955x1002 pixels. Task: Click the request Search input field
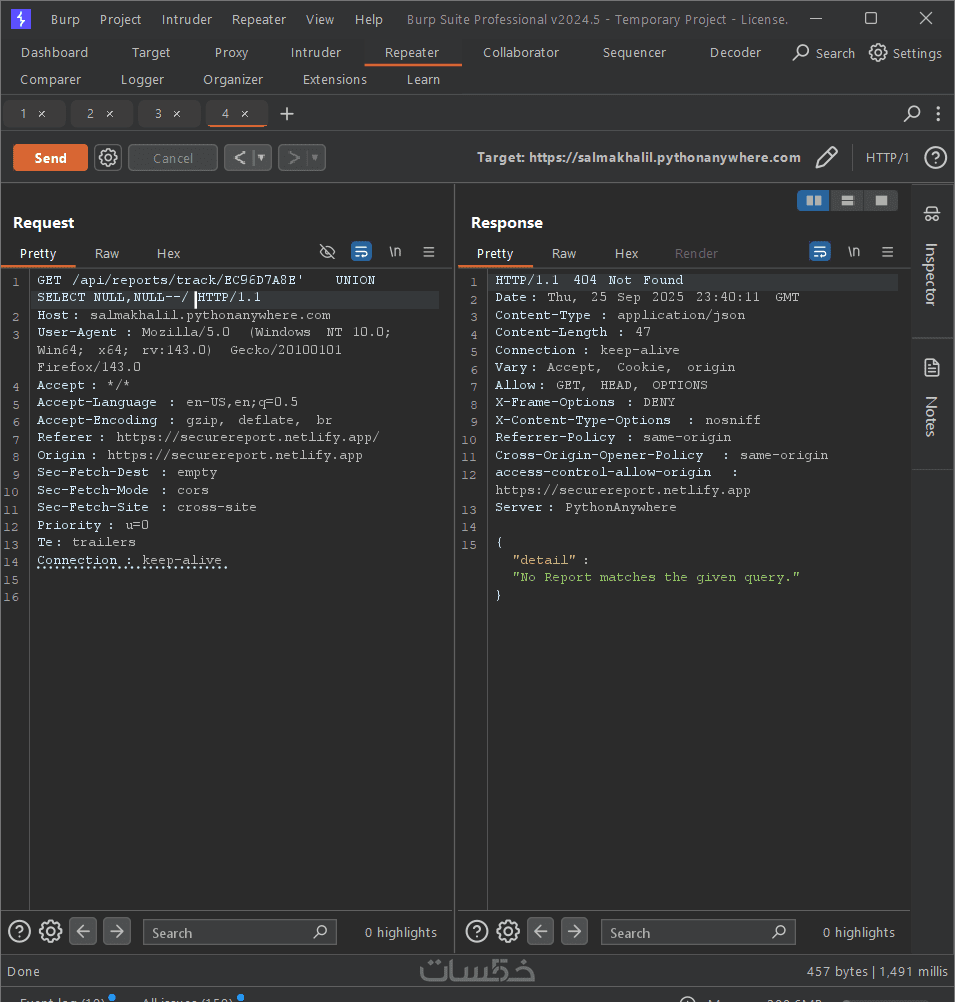pyautogui.click(x=240, y=932)
